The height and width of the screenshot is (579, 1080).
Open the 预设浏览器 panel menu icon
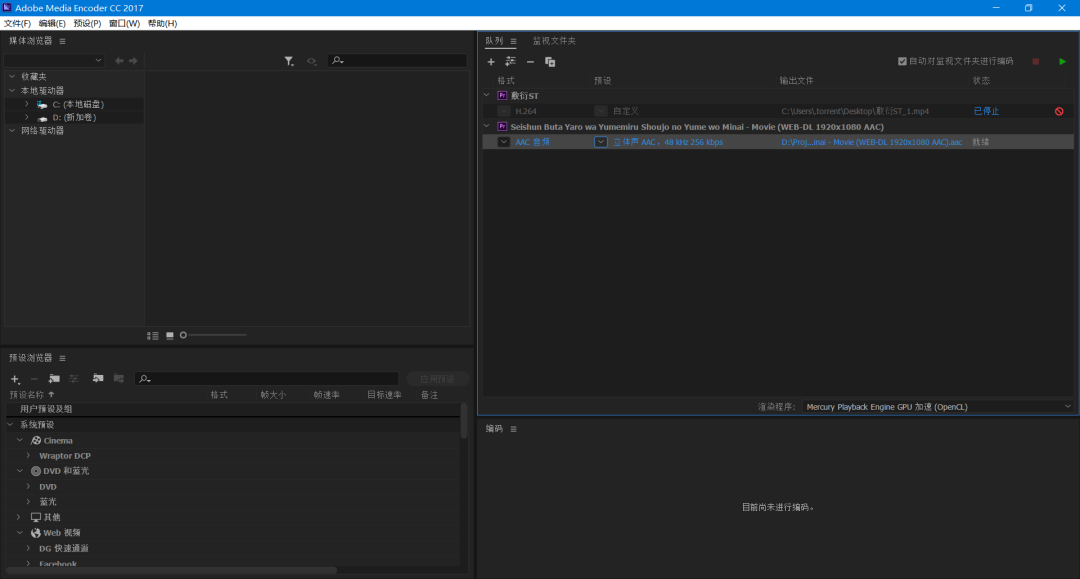point(62,358)
